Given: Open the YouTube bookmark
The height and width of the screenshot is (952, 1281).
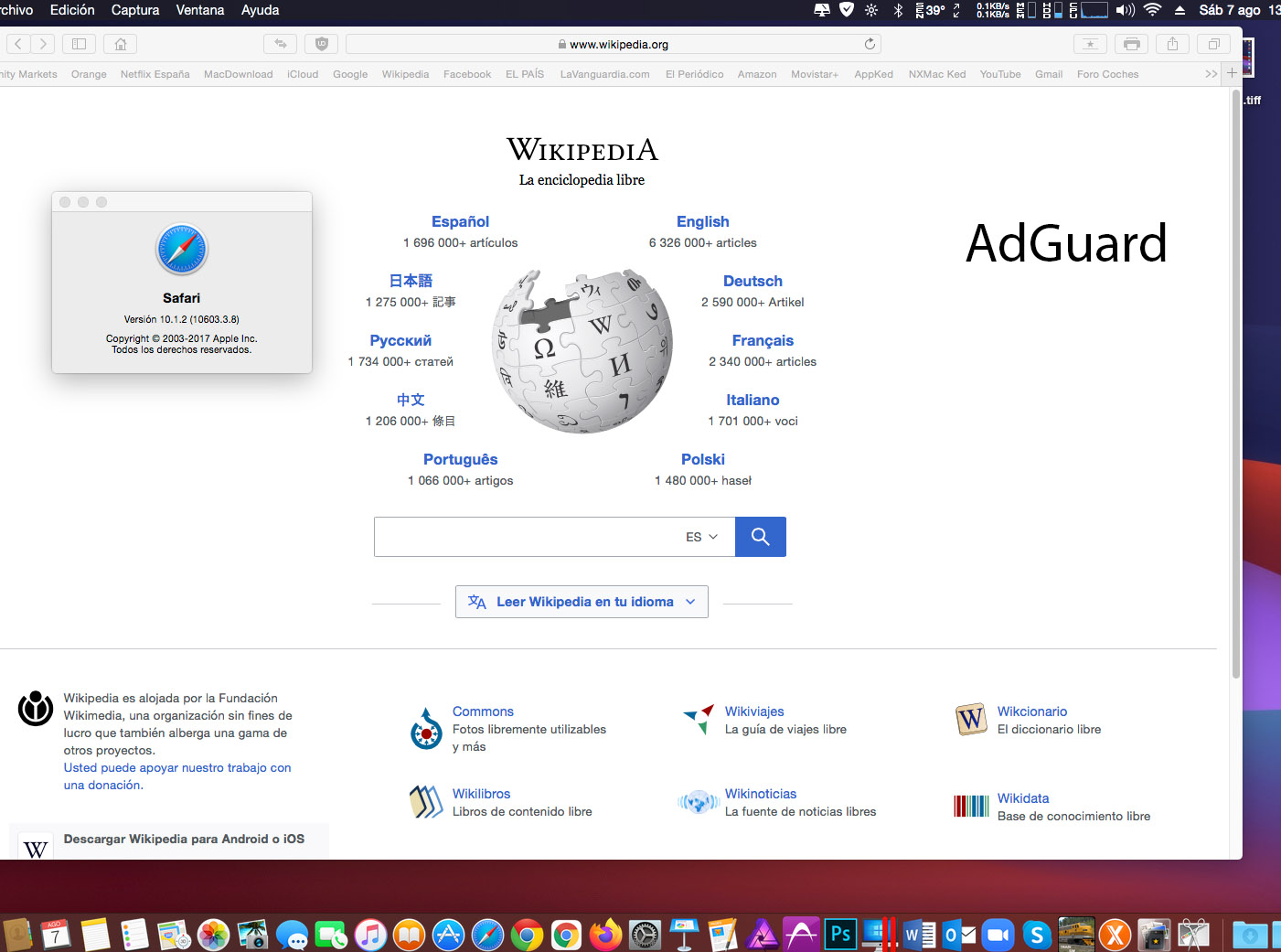Looking at the screenshot, I should pyautogui.click(x=1000, y=74).
